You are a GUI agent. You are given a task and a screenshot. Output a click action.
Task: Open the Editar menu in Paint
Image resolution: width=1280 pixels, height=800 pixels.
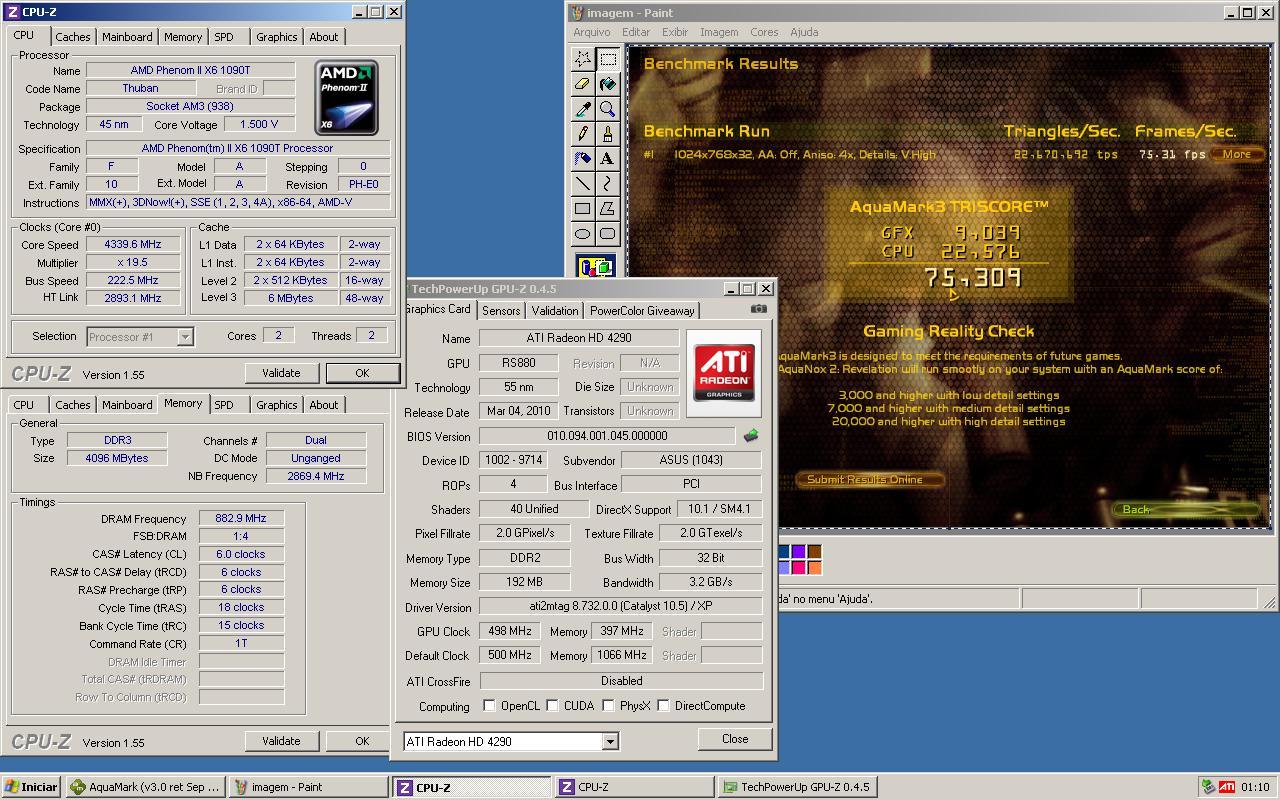(636, 32)
